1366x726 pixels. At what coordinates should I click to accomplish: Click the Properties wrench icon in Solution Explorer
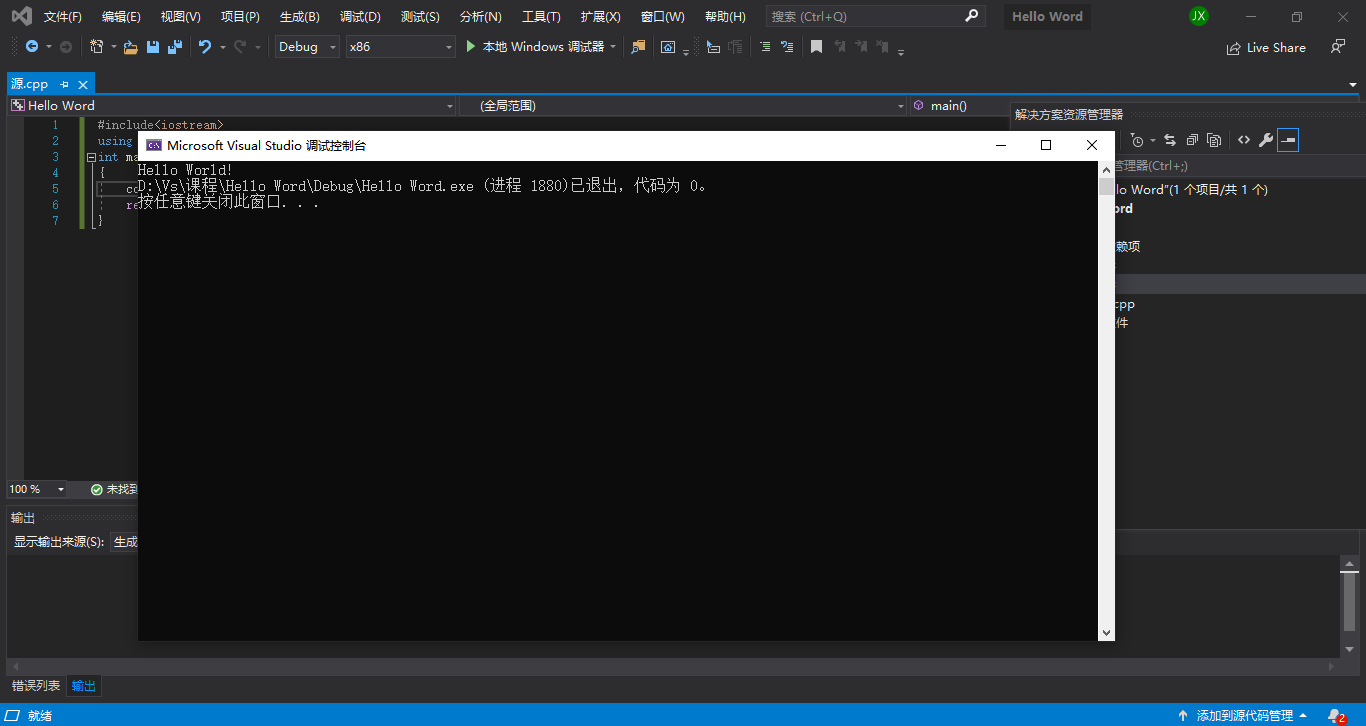pyautogui.click(x=1265, y=140)
